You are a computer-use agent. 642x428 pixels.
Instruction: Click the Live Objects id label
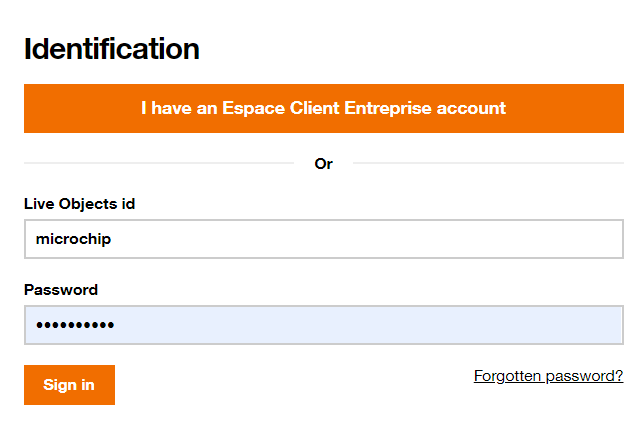point(79,204)
